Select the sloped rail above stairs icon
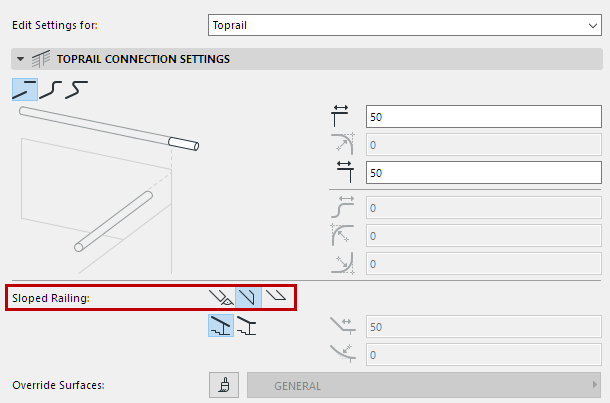This screenshot has width=610, height=403. click(220, 325)
